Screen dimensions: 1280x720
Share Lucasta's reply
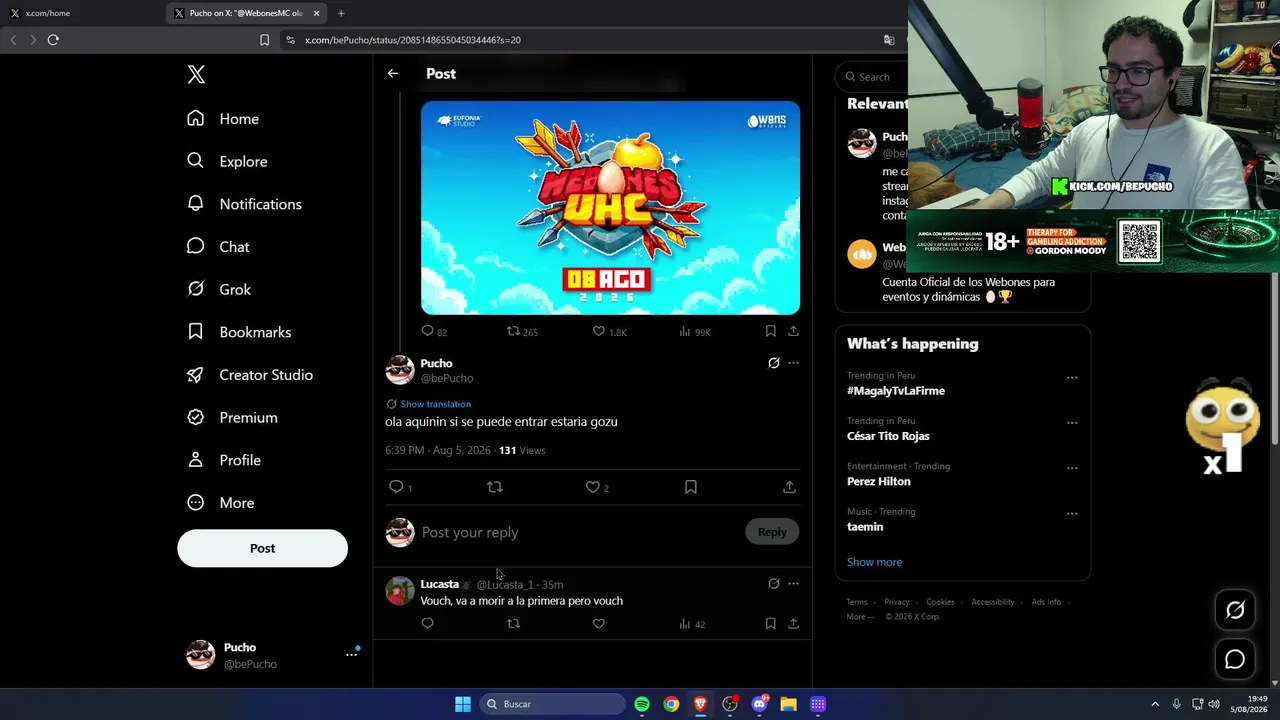tap(793, 624)
